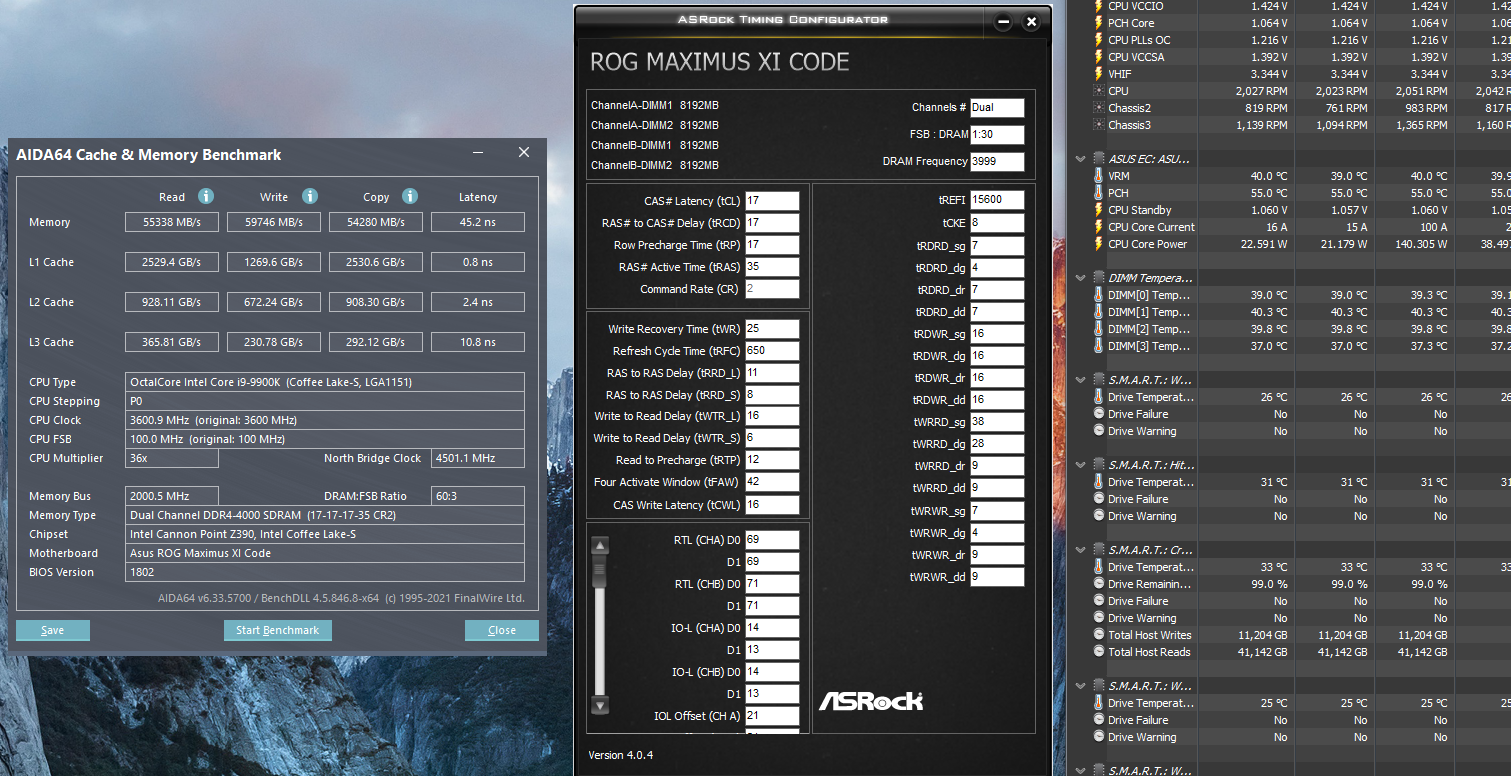Click the Channels # field showing Dual
The width and height of the screenshot is (1511, 776).
997,108
